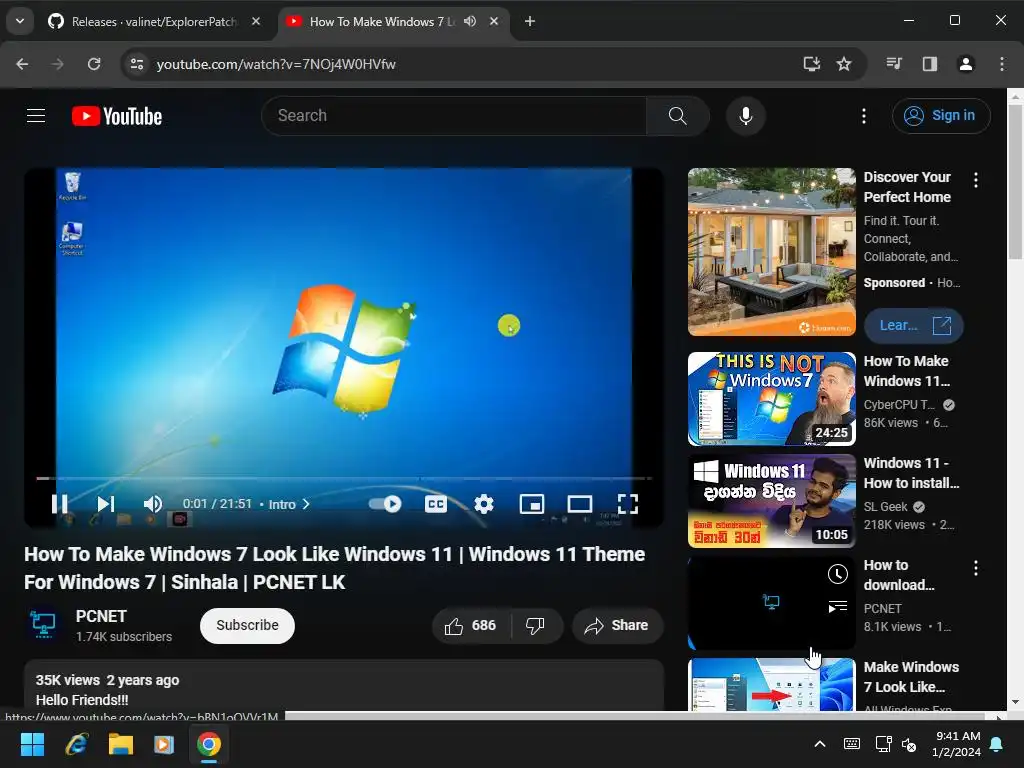1024x768 pixels.
Task: Open options for Discover Your Perfect Home ad
Action: click(976, 180)
